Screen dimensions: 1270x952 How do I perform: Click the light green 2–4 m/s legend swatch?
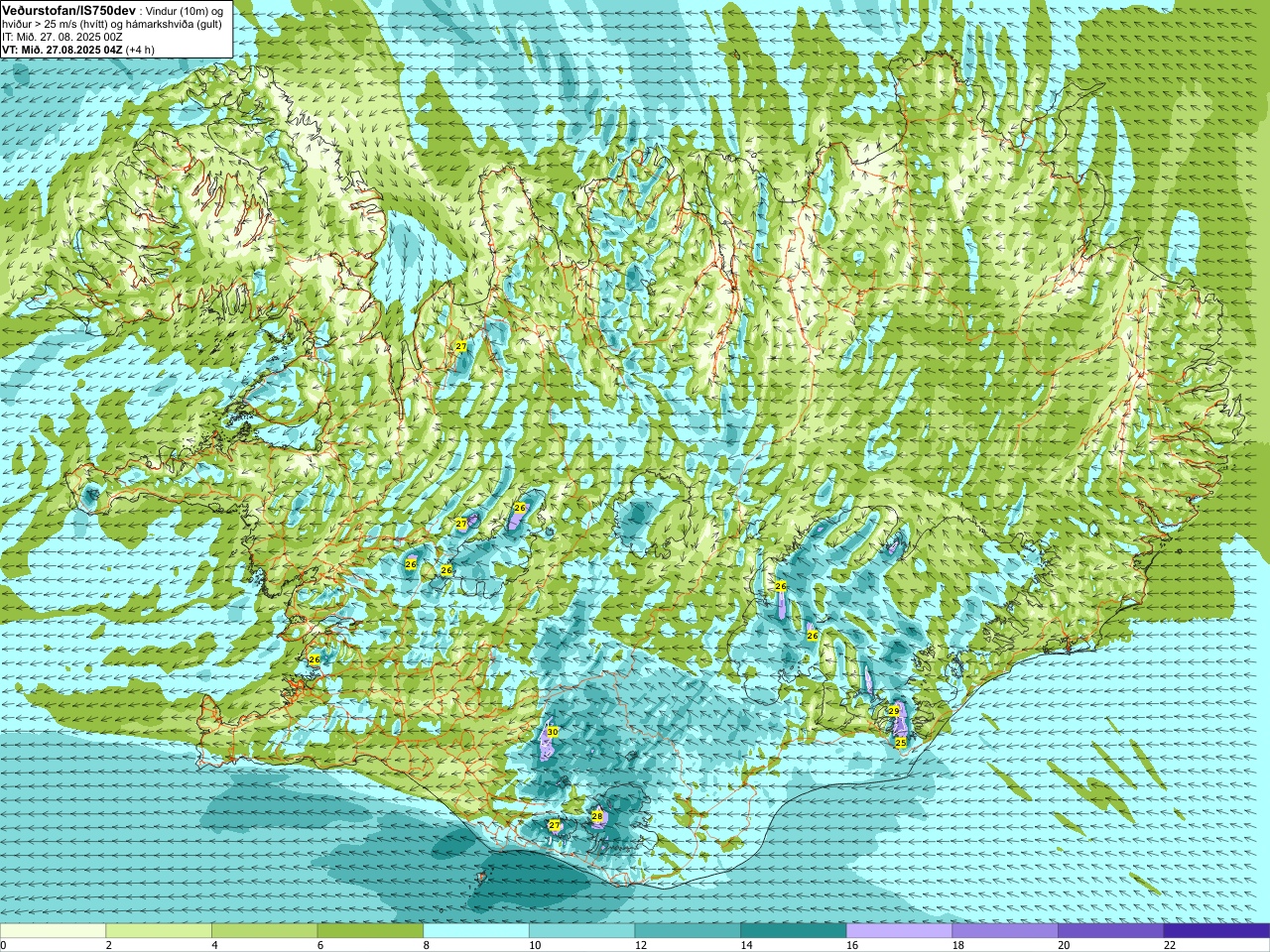coord(159,931)
